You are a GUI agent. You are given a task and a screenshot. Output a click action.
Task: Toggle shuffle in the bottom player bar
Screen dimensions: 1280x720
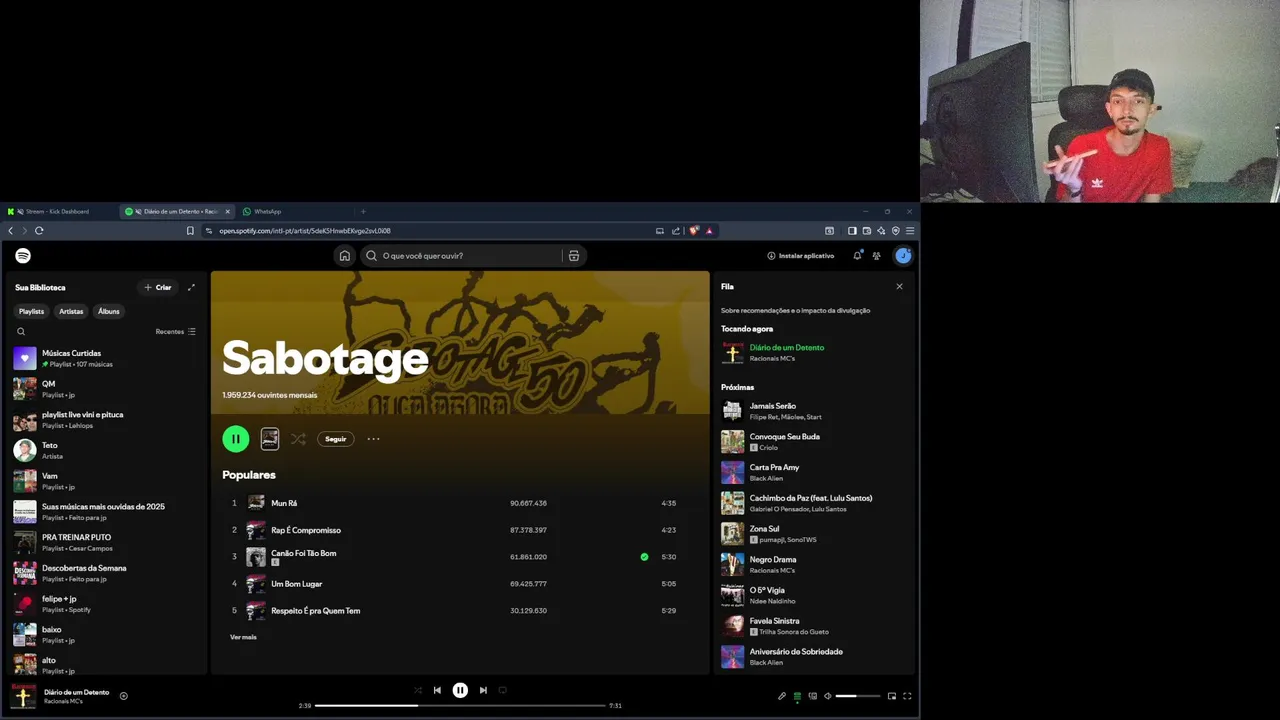pyautogui.click(x=418, y=690)
